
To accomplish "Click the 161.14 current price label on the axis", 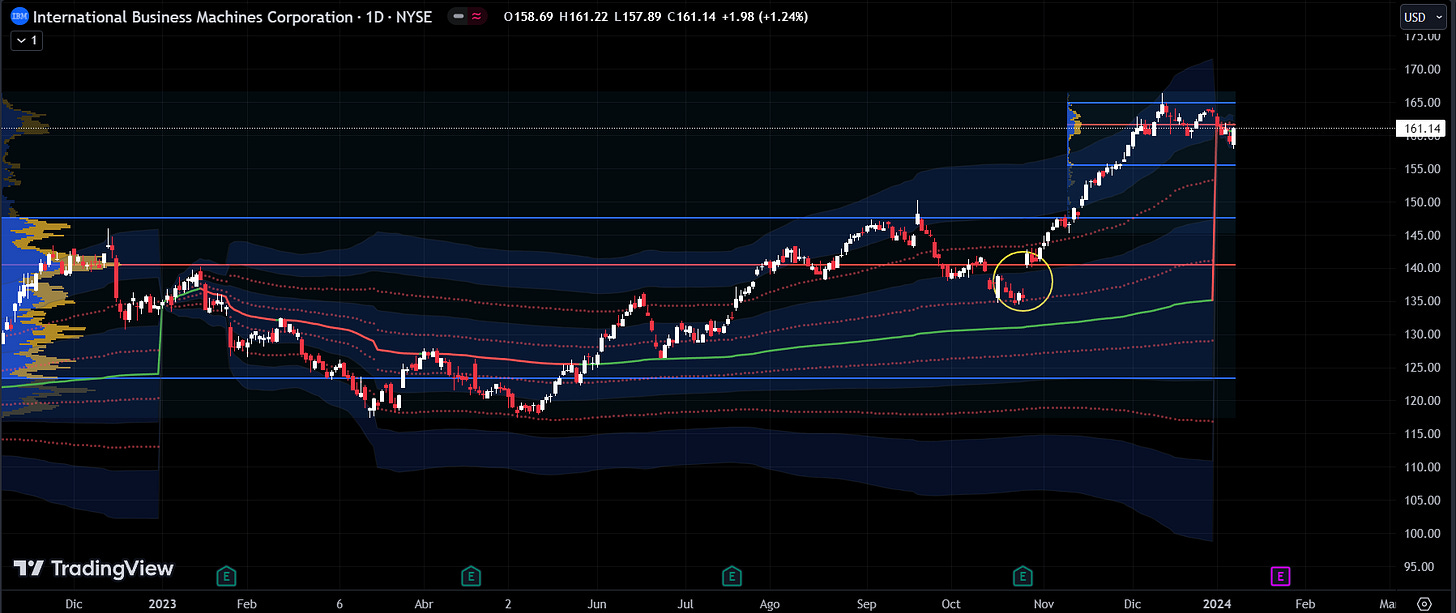I will pos(1420,129).
